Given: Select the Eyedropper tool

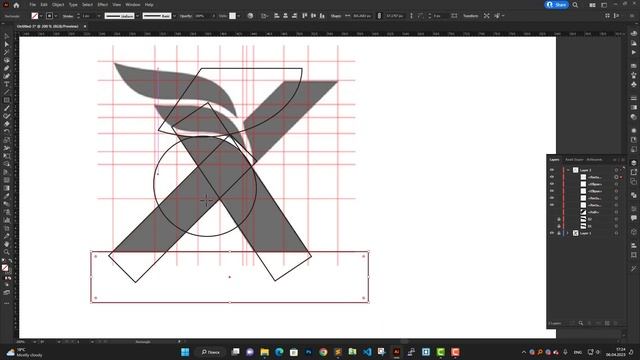Looking at the screenshot, I should coord(7,196).
